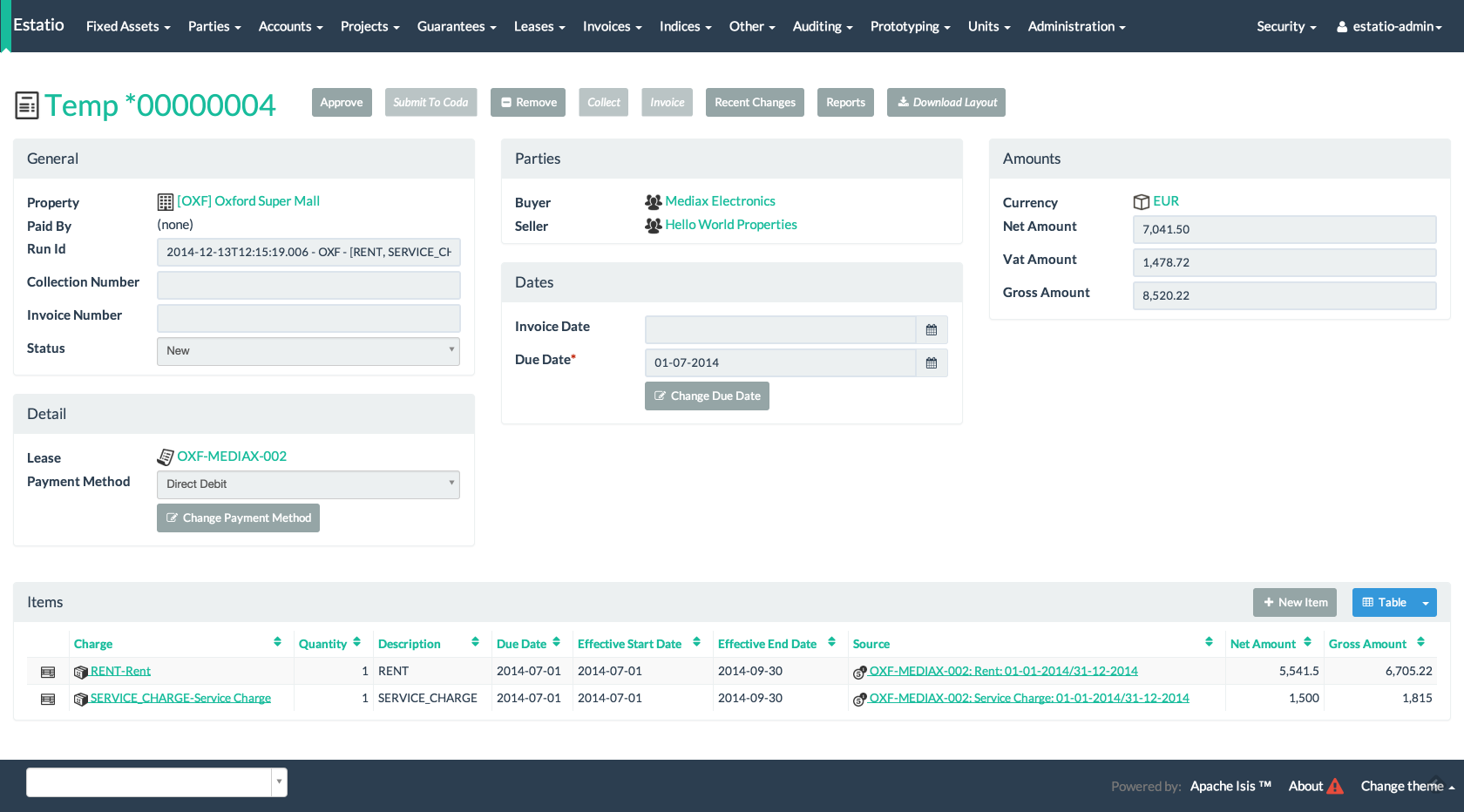Expand the Table view options arrow
The width and height of the screenshot is (1464, 812).
pyautogui.click(x=1426, y=603)
